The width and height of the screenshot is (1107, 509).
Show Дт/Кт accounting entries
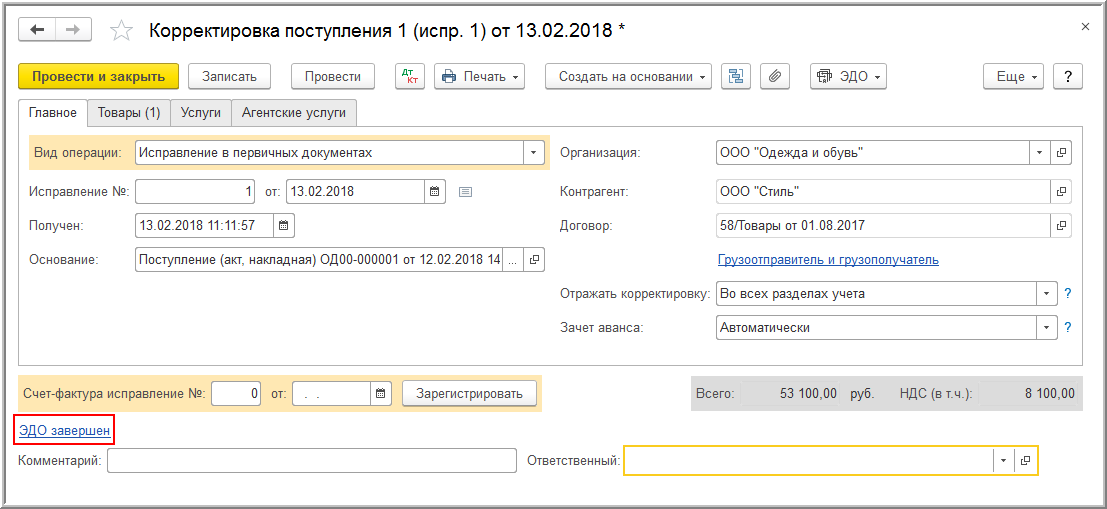pos(410,77)
